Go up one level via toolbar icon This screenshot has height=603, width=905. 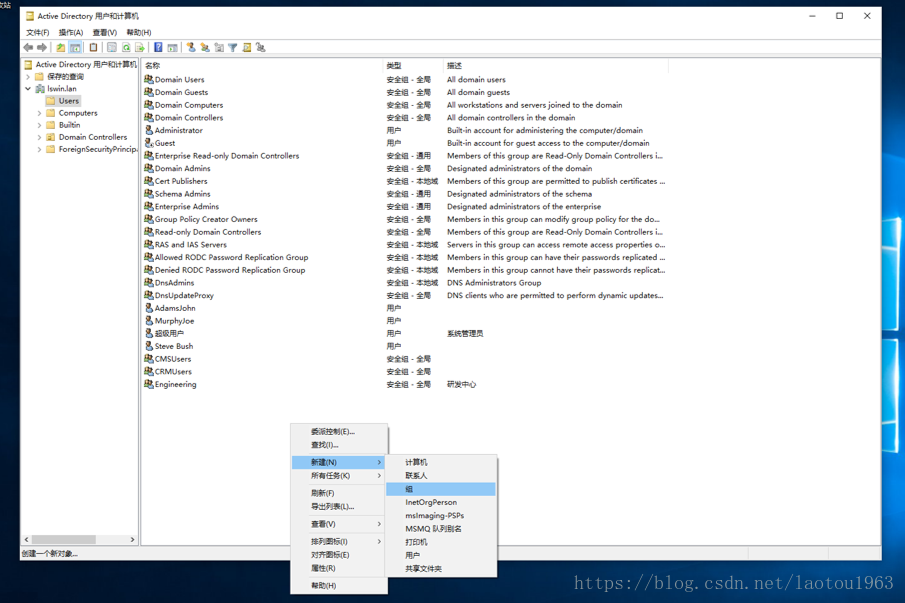(x=61, y=47)
